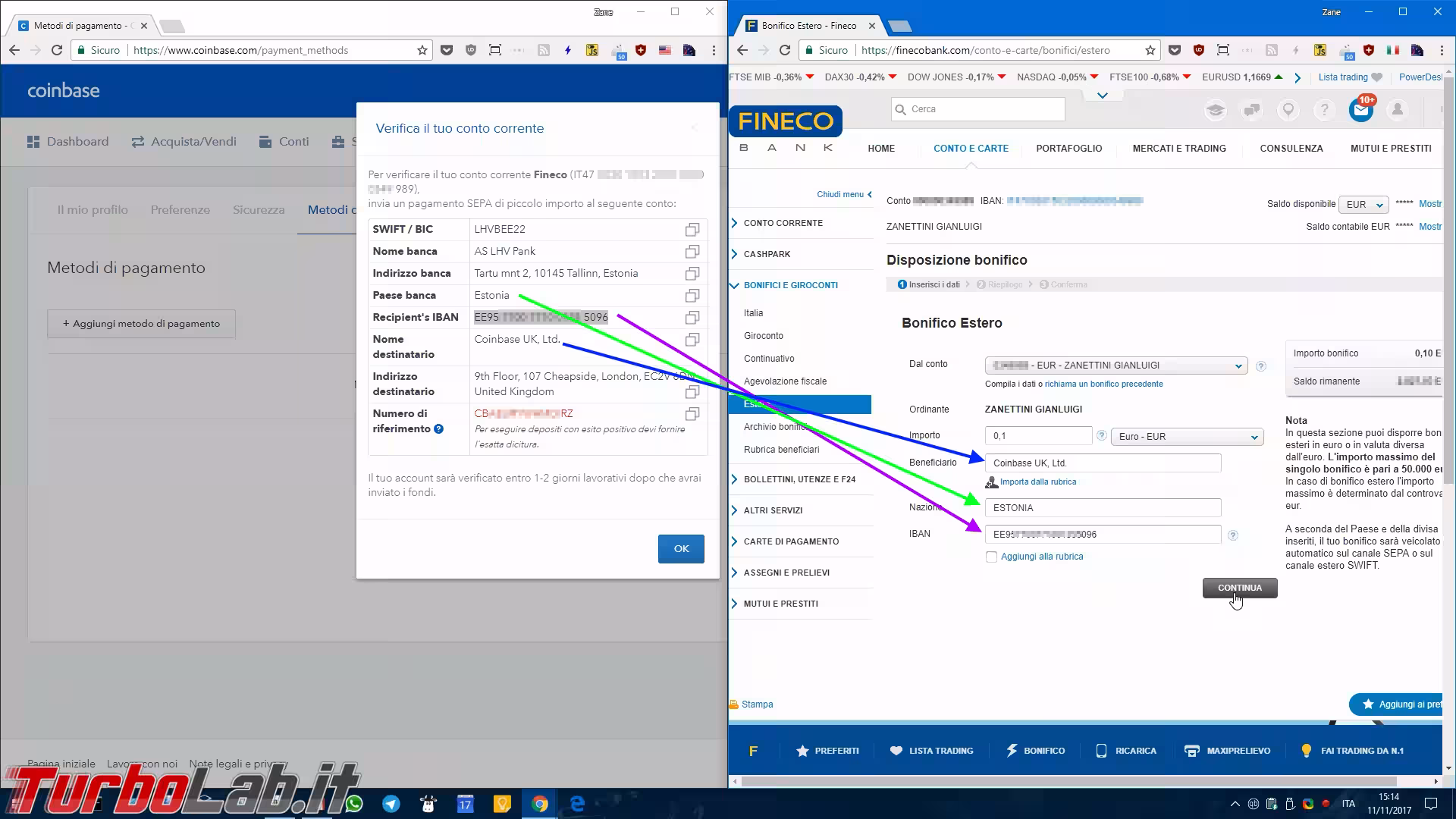Open the Dal conto account dropdown

1116,366
